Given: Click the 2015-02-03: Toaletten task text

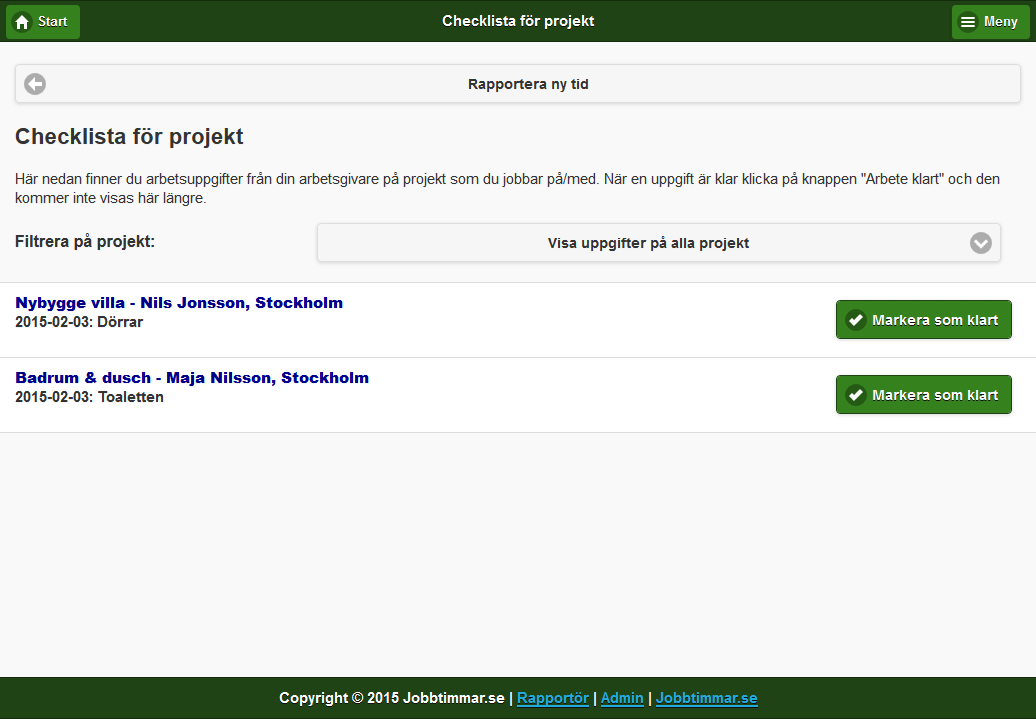Looking at the screenshot, I should pyautogui.click(x=89, y=397).
